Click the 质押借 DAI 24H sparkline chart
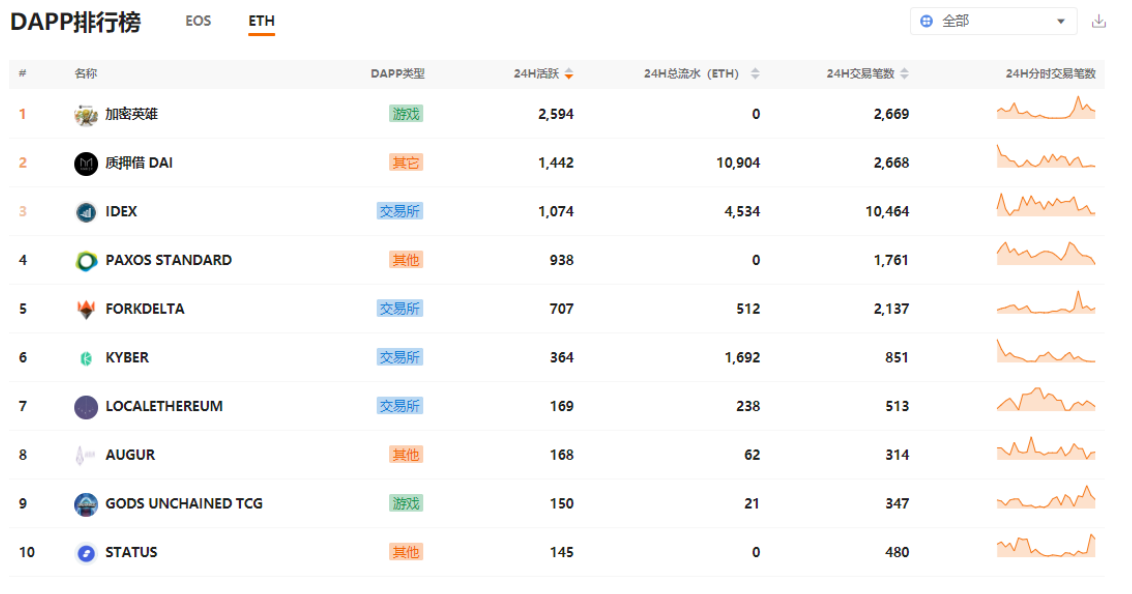 (x=1046, y=156)
